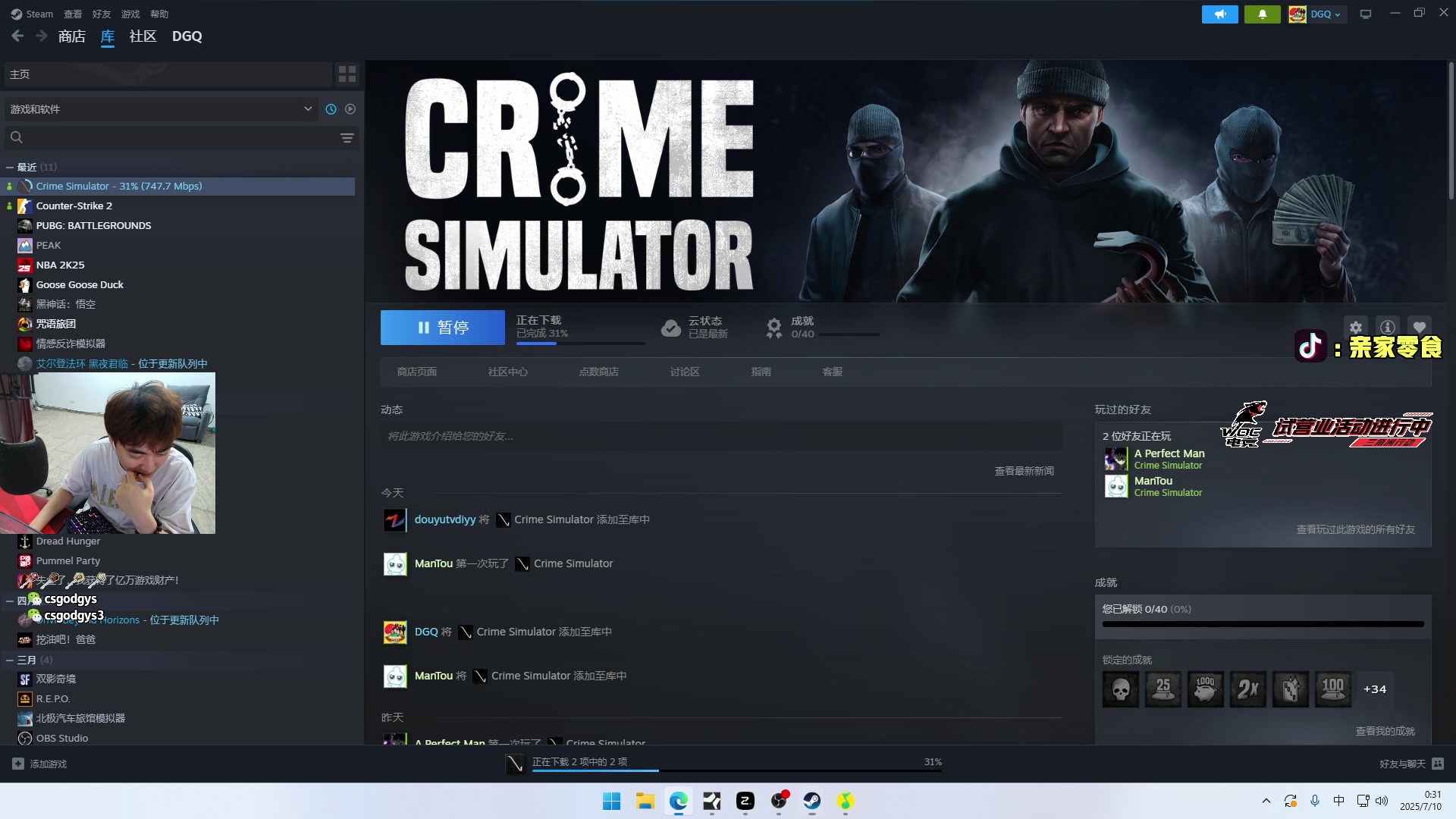Collapse the 三月 section
The height and width of the screenshot is (819, 1456).
10,661
